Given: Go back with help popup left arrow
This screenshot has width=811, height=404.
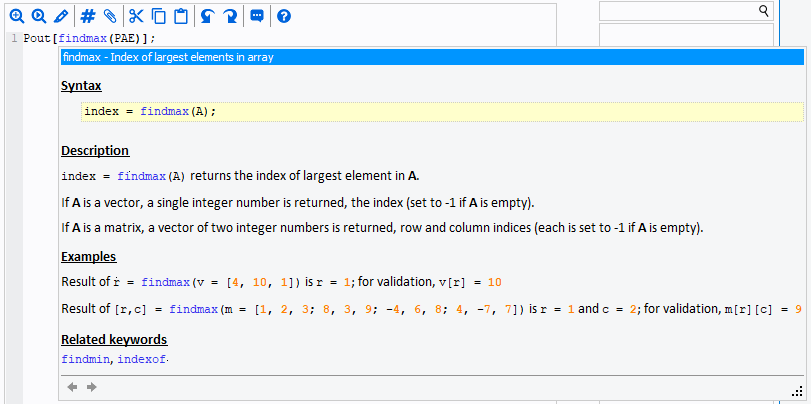Looking at the screenshot, I should [73, 387].
